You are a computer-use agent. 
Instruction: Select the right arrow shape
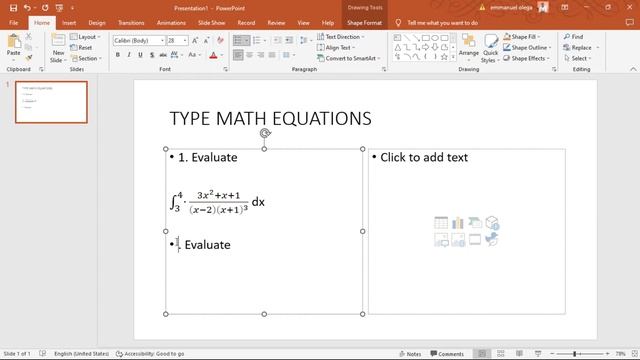coord(426,47)
